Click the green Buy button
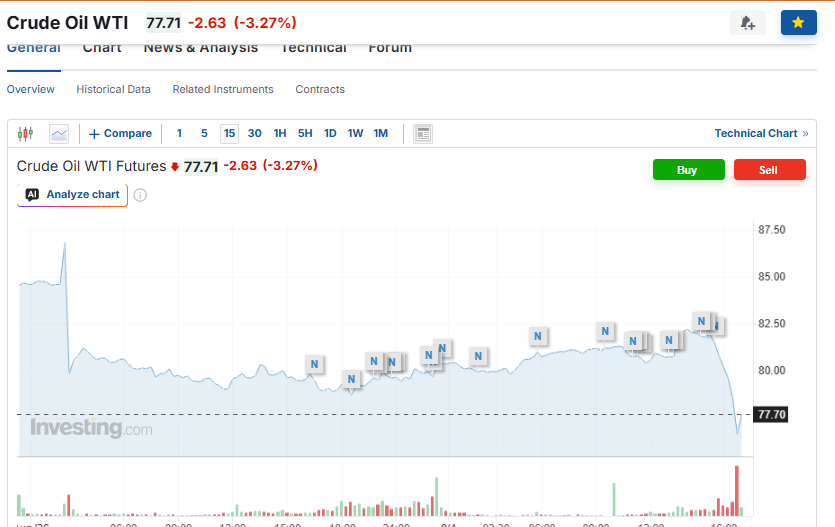835x527 pixels. pos(689,170)
